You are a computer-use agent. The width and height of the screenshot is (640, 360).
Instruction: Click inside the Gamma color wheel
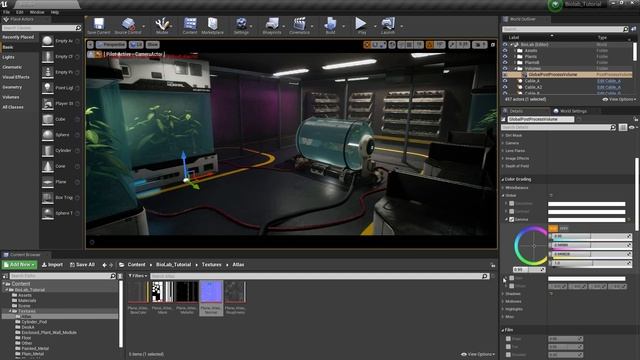click(533, 246)
